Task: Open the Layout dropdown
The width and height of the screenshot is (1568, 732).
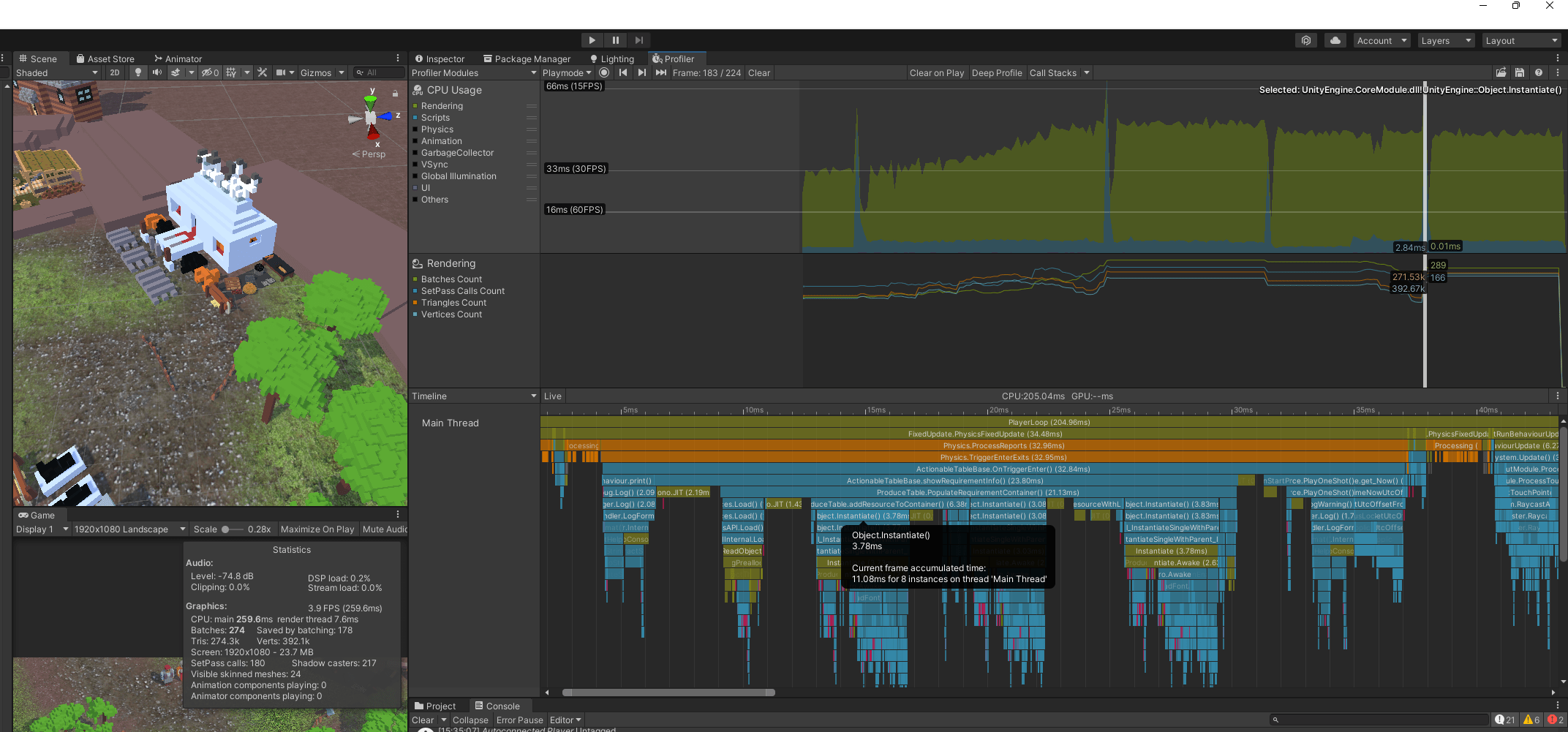Action: pos(1521,41)
